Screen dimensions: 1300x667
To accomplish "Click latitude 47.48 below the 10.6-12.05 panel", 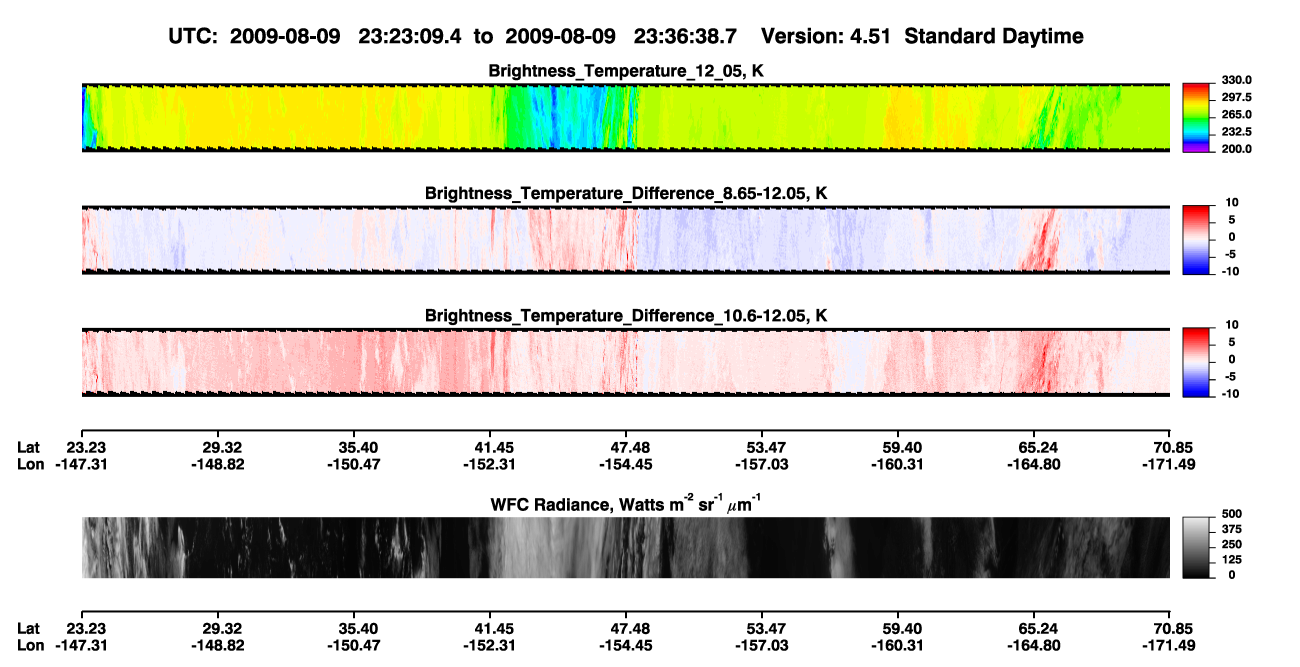I will (x=625, y=447).
